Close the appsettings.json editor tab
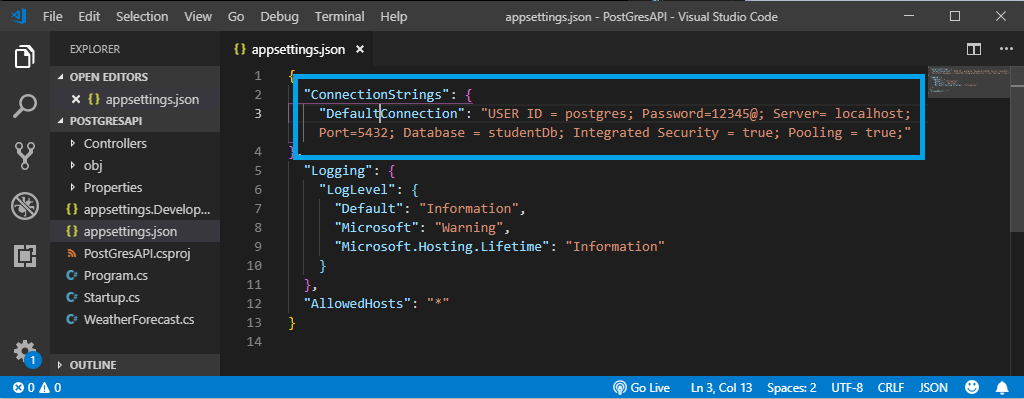This screenshot has width=1024, height=399. [359, 49]
